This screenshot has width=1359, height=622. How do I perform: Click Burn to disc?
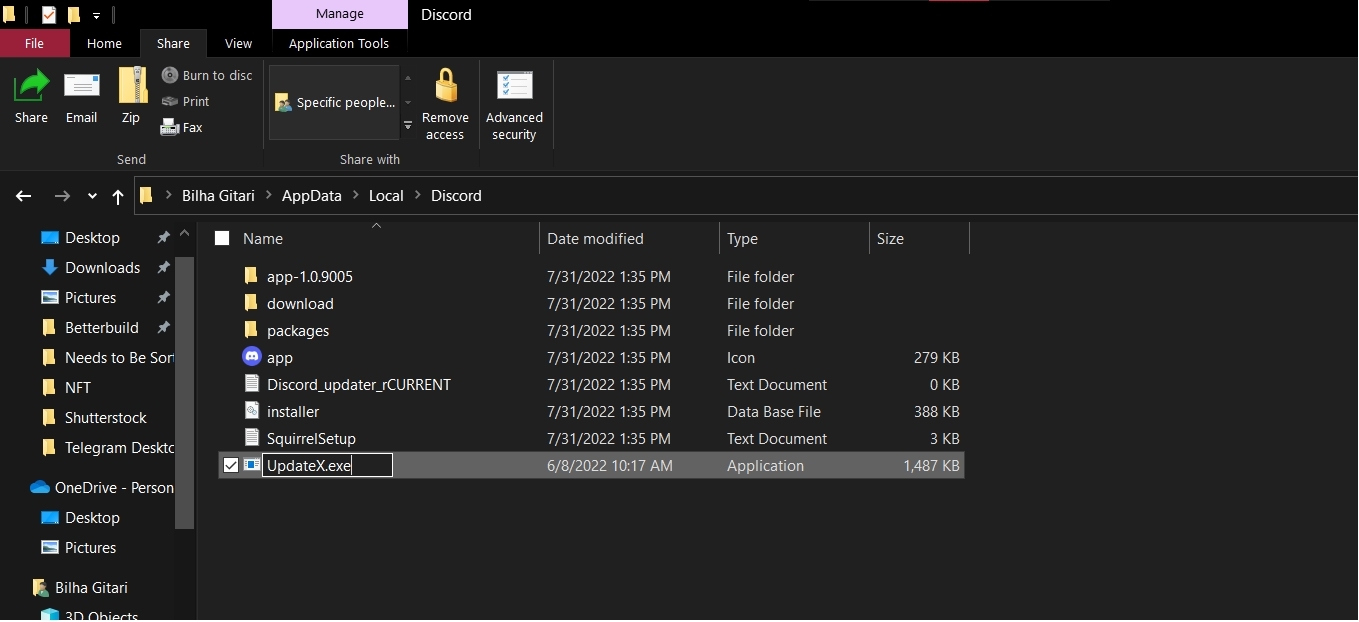click(x=207, y=75)
